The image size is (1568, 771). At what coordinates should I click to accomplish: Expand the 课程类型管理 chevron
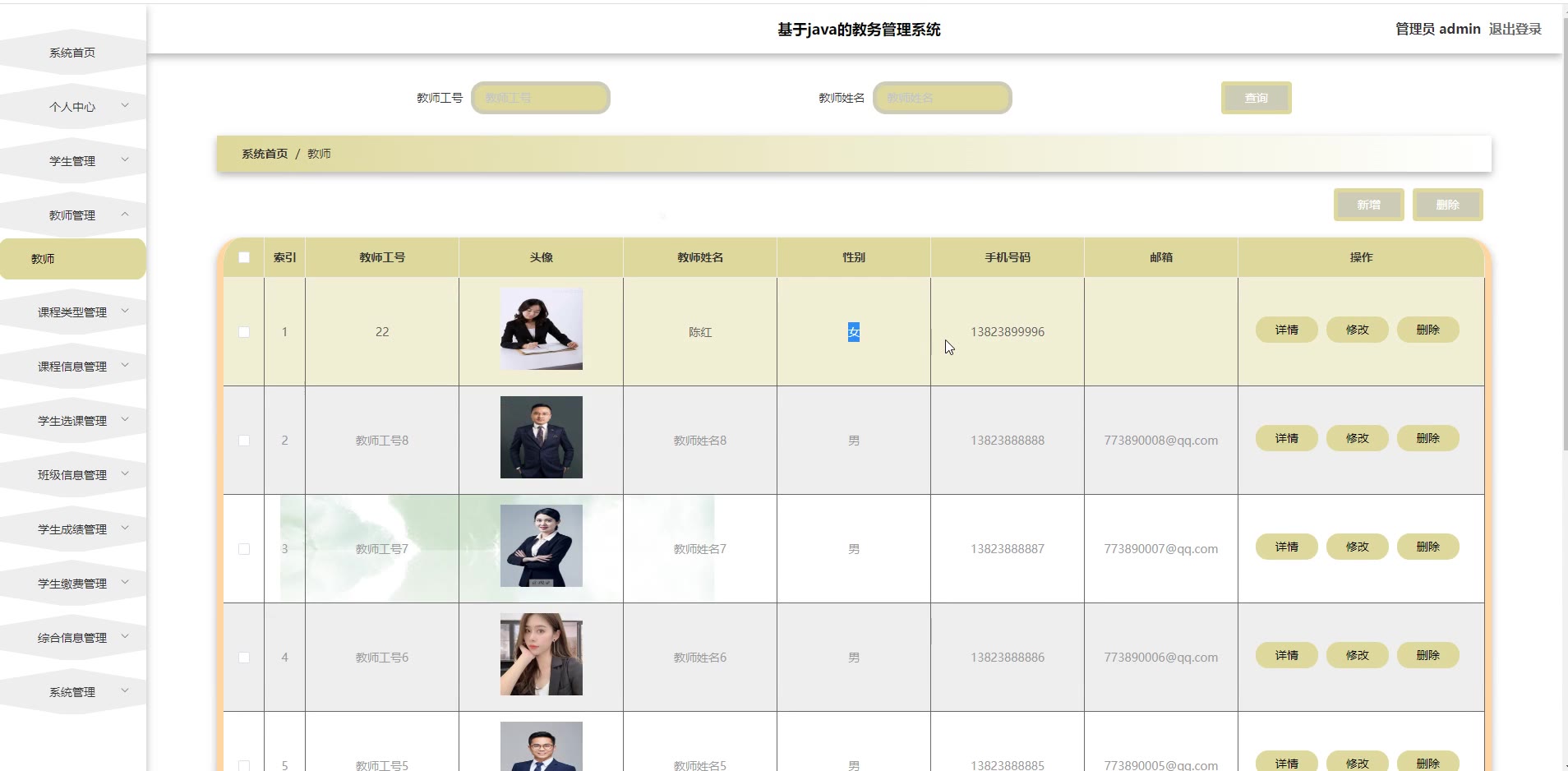click(125, 311)
